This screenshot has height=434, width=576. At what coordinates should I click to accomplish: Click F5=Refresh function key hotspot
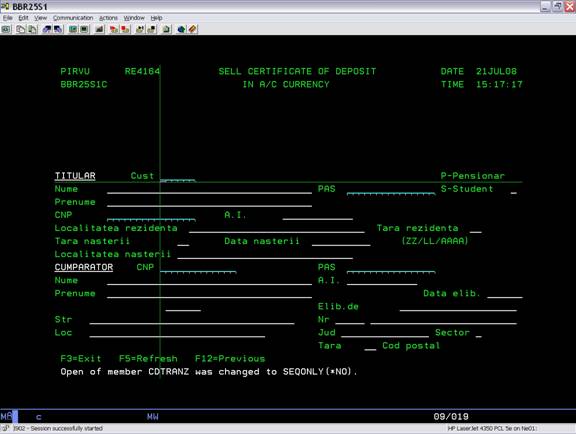tap(148, 359)
